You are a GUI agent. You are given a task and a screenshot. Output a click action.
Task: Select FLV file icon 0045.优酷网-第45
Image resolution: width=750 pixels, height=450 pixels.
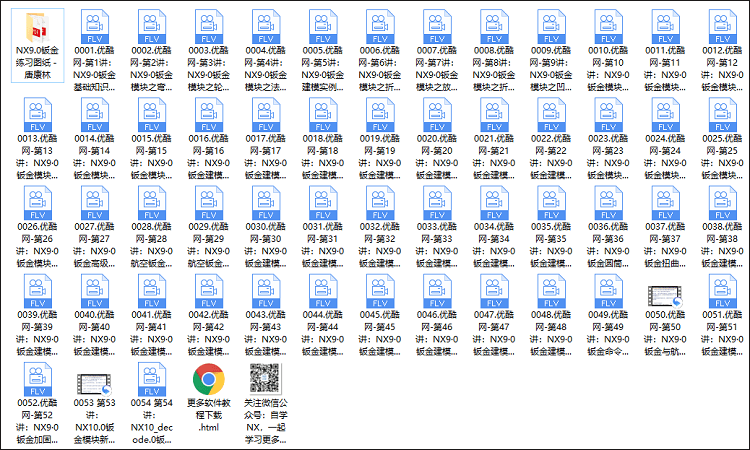pyautogui.click(x=380, y=291)
